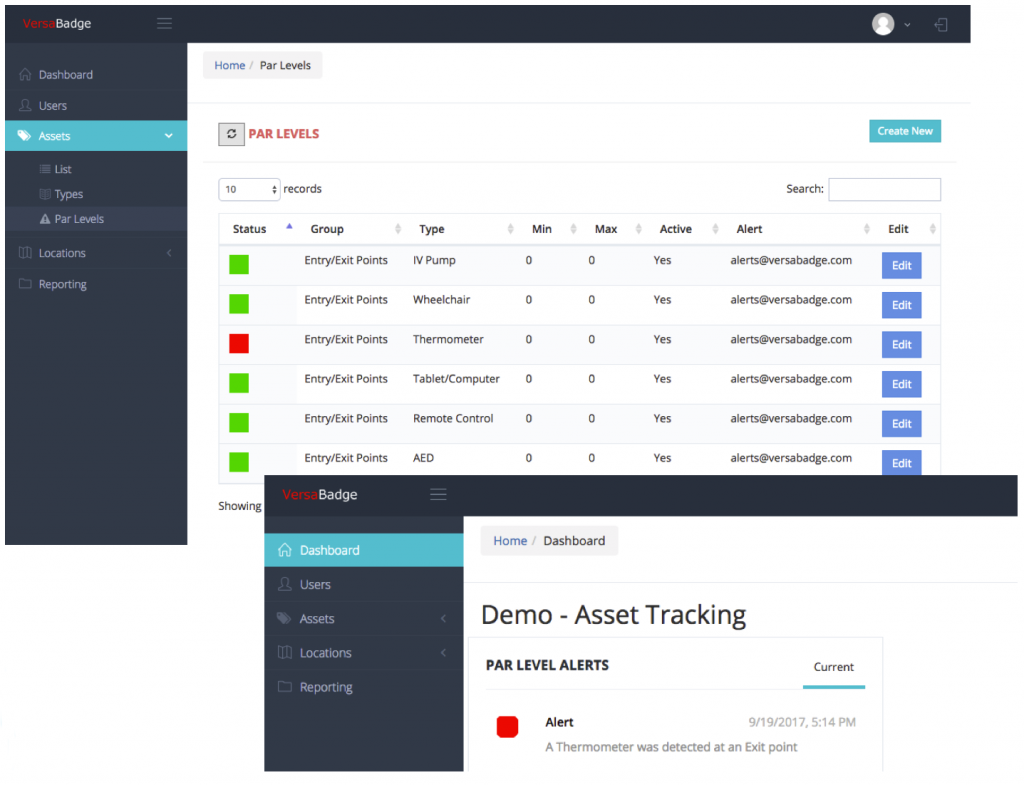Open the records-per-page dropdown
The height and width of the screenshot is (785, 1024).
249,189
